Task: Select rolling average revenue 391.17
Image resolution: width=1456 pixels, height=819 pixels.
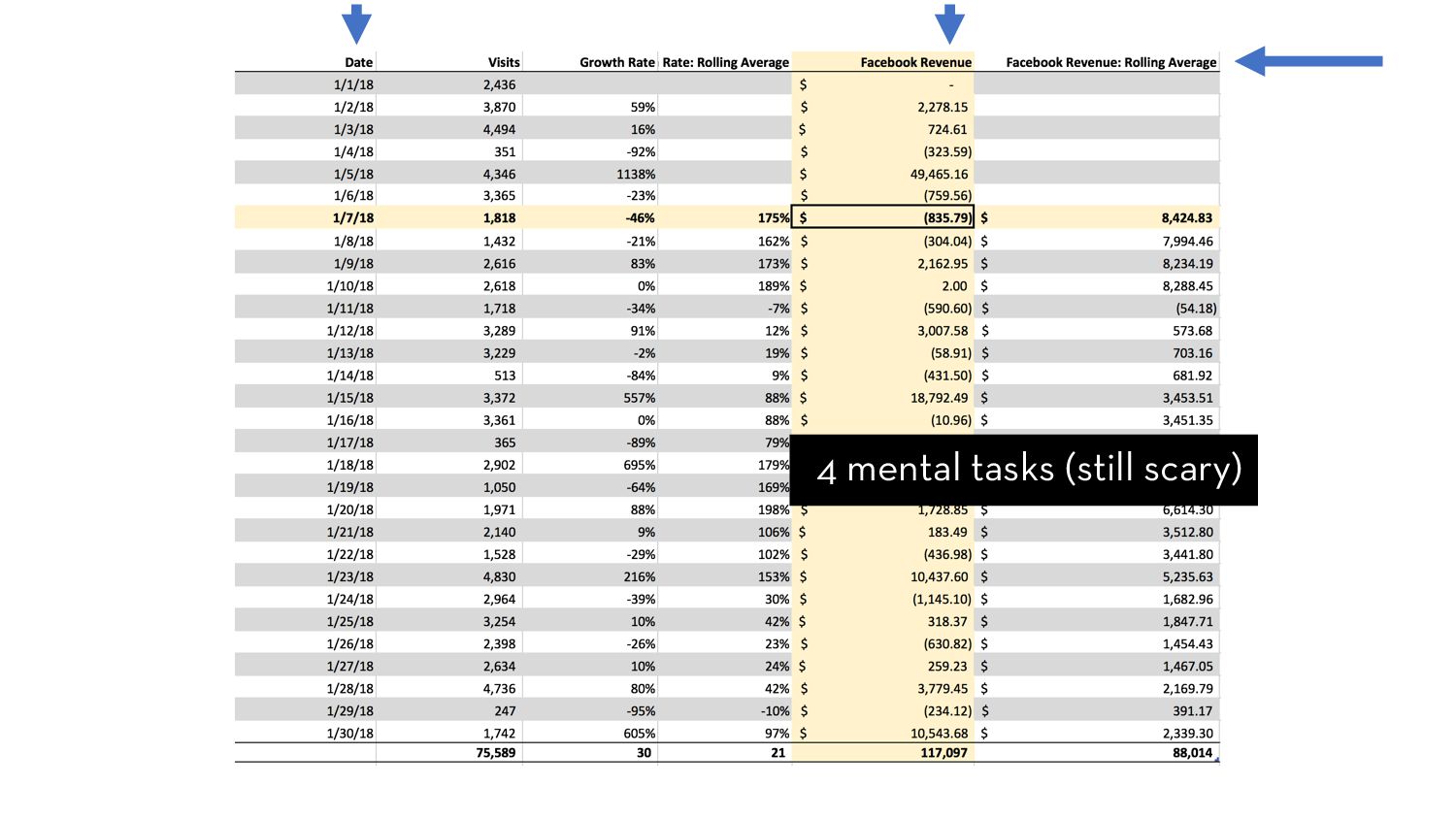Action: (x=1193, y=710)
